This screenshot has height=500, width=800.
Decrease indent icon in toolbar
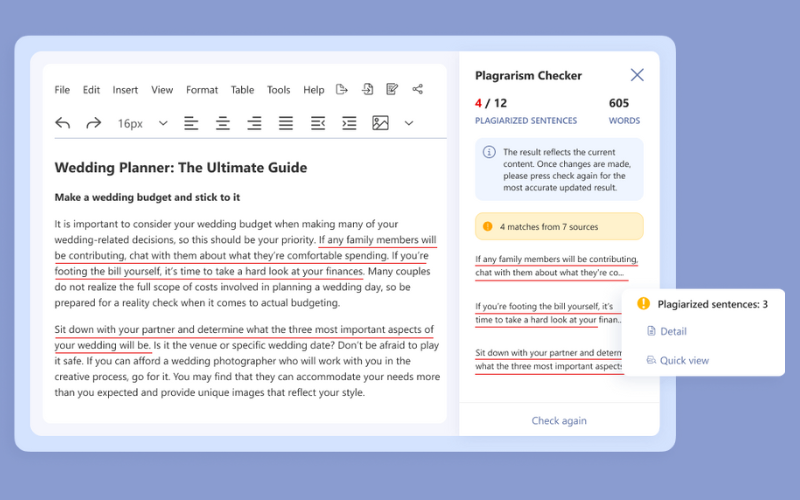pos(318,123)
